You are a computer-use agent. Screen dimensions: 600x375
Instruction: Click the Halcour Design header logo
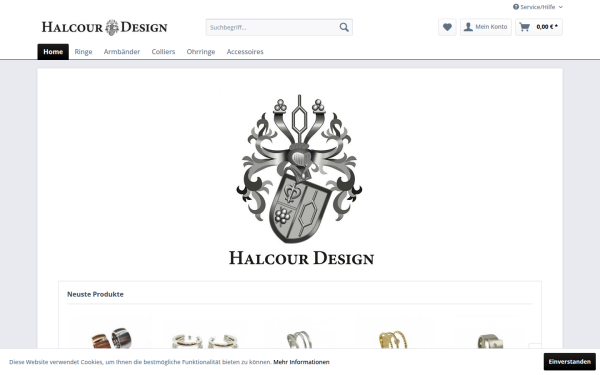(x=104, y=28)
